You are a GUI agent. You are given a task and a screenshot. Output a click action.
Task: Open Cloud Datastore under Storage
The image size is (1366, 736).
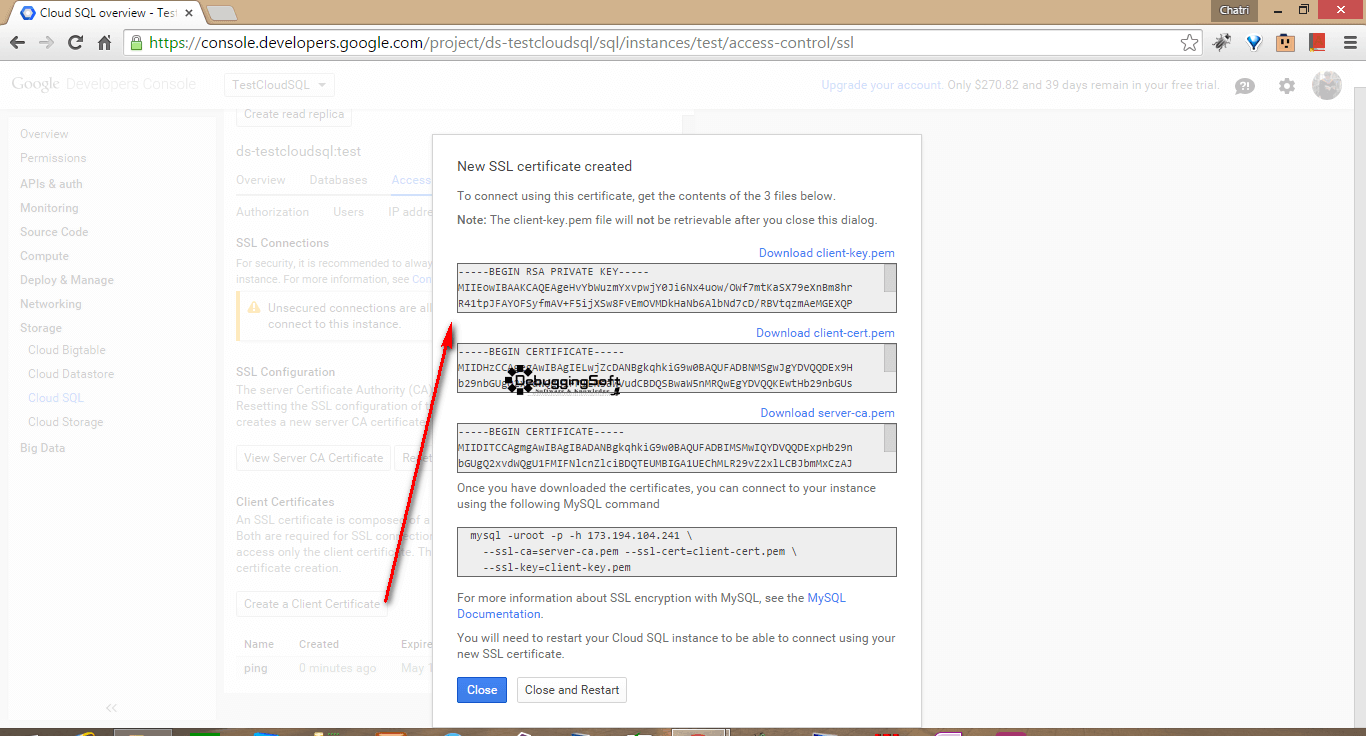click(x=71, y=374)
